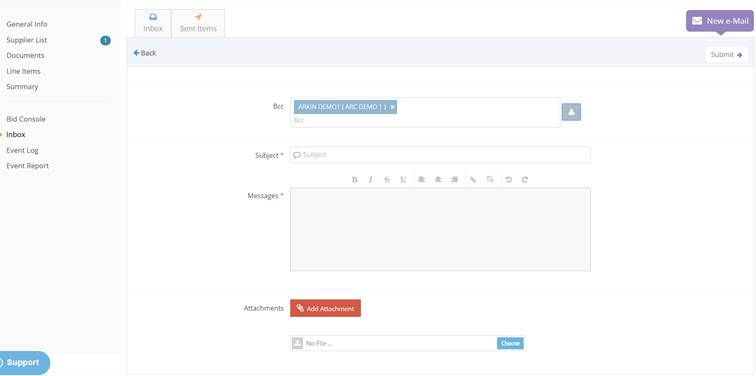Open Event Report in sidebar

point(27,166)
